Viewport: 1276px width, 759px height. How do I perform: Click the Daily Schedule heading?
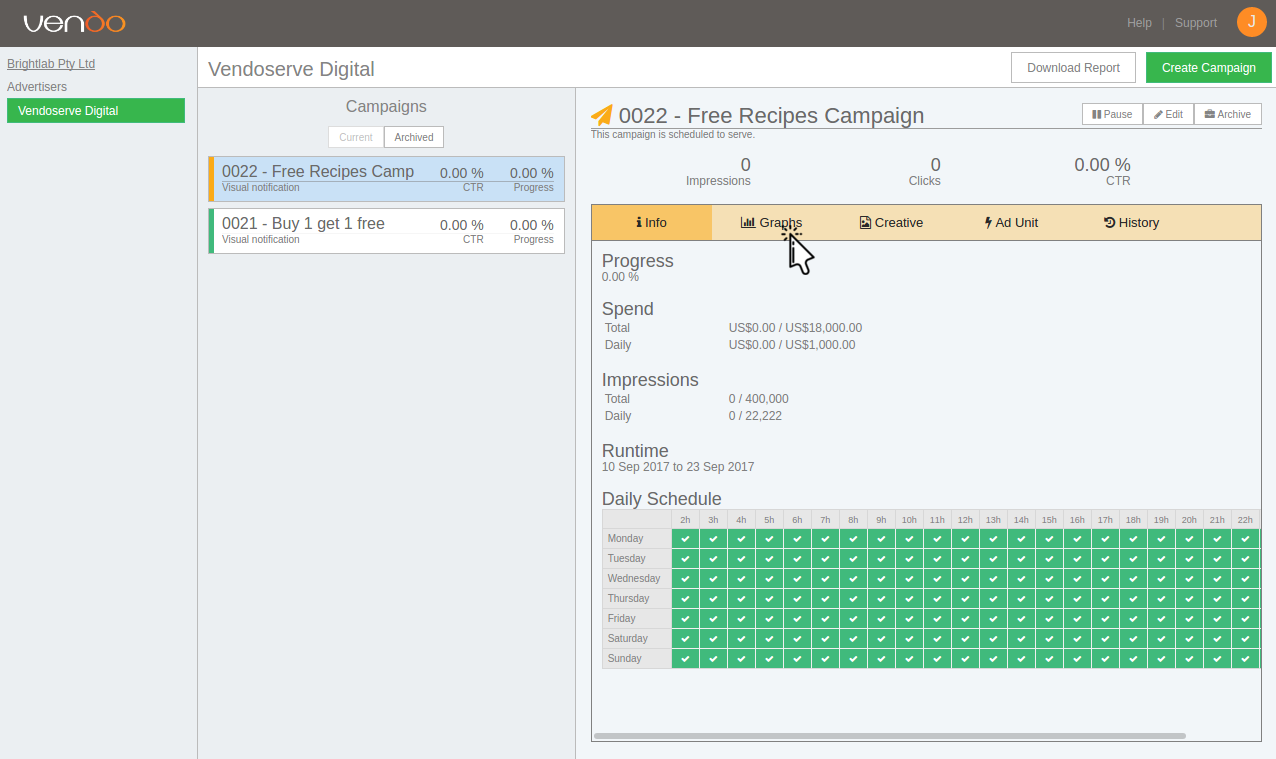pyautogui.click(x=661, y=499)
